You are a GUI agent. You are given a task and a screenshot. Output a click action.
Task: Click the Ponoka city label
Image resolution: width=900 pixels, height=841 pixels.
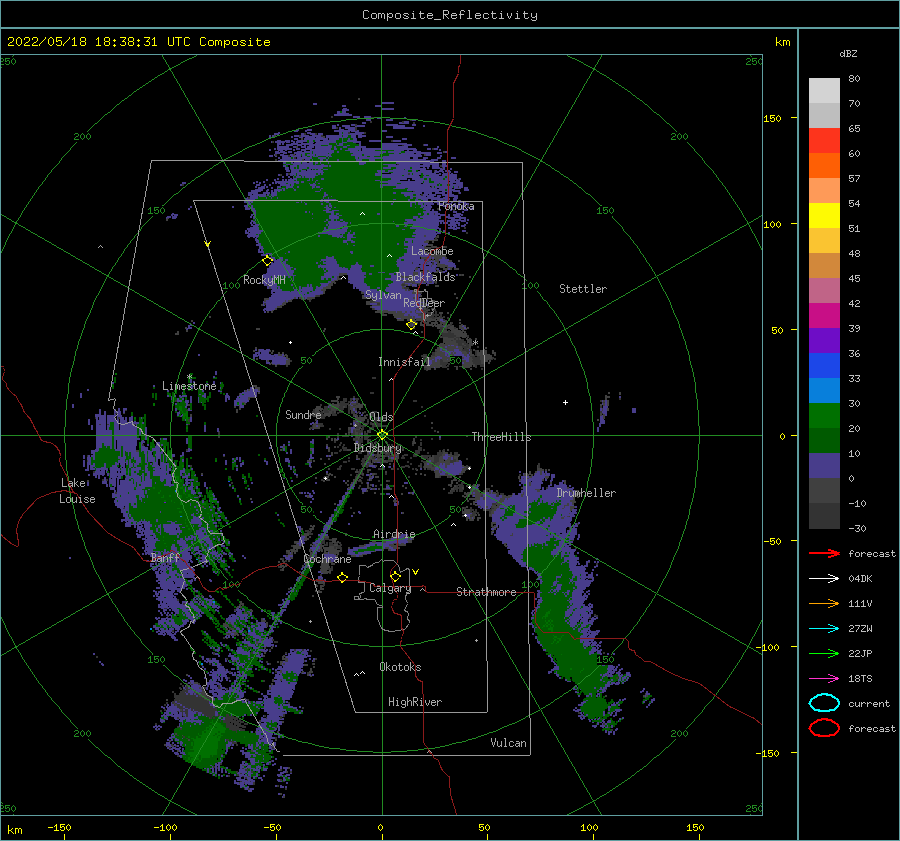[456, 206]
